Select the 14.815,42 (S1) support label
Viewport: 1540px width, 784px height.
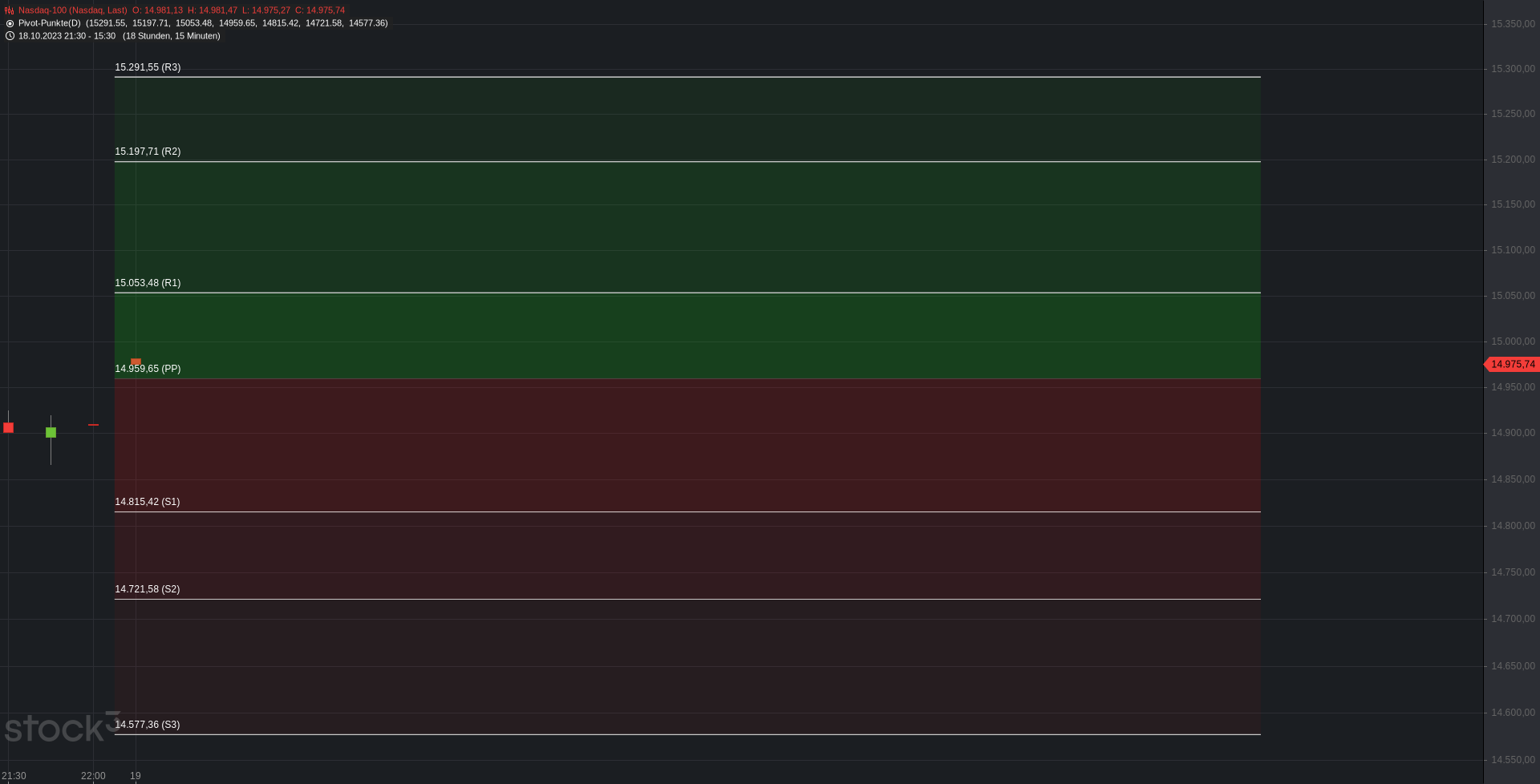tap(148, 502)
